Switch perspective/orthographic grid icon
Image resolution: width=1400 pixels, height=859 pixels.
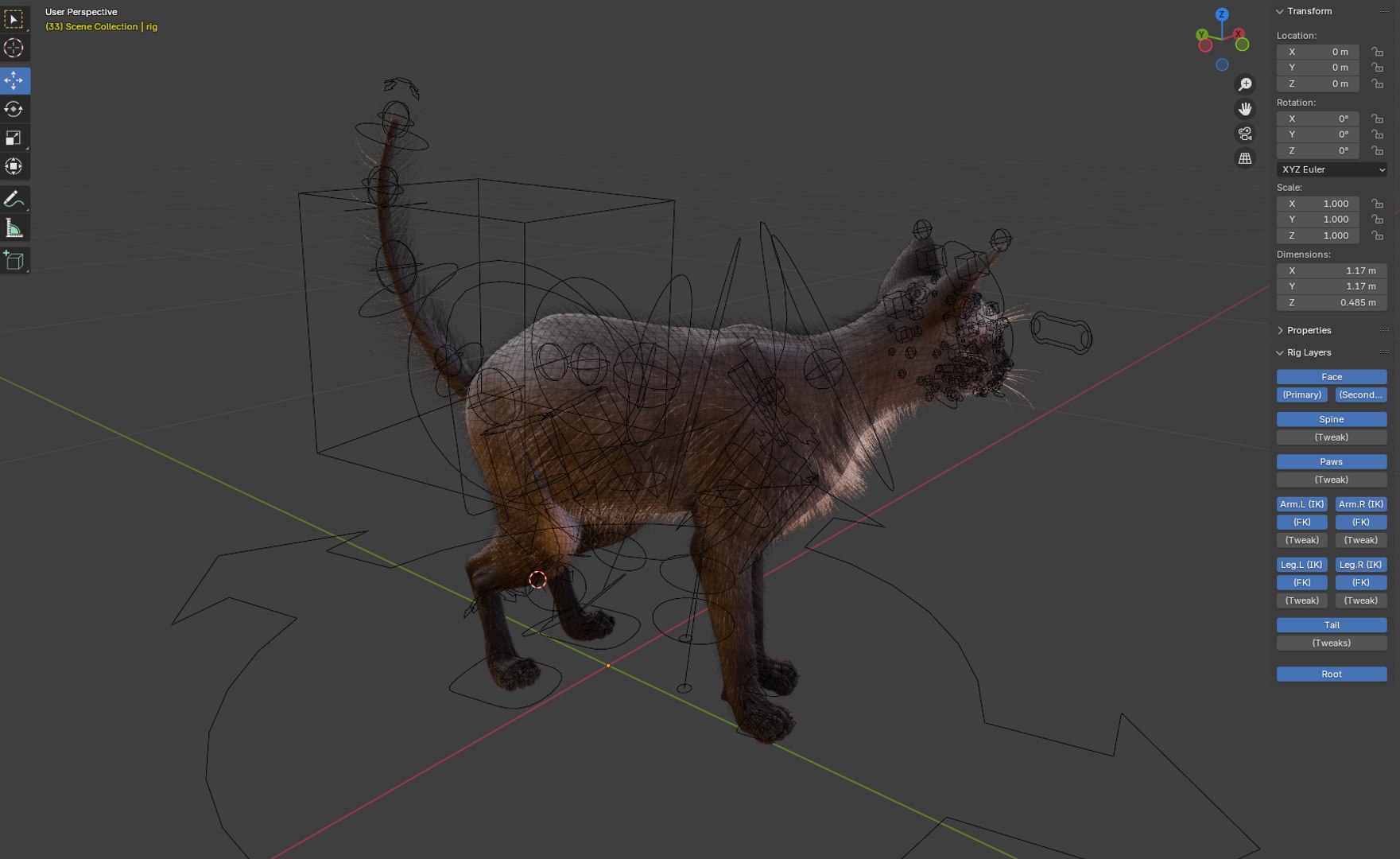click(1245, 158)
